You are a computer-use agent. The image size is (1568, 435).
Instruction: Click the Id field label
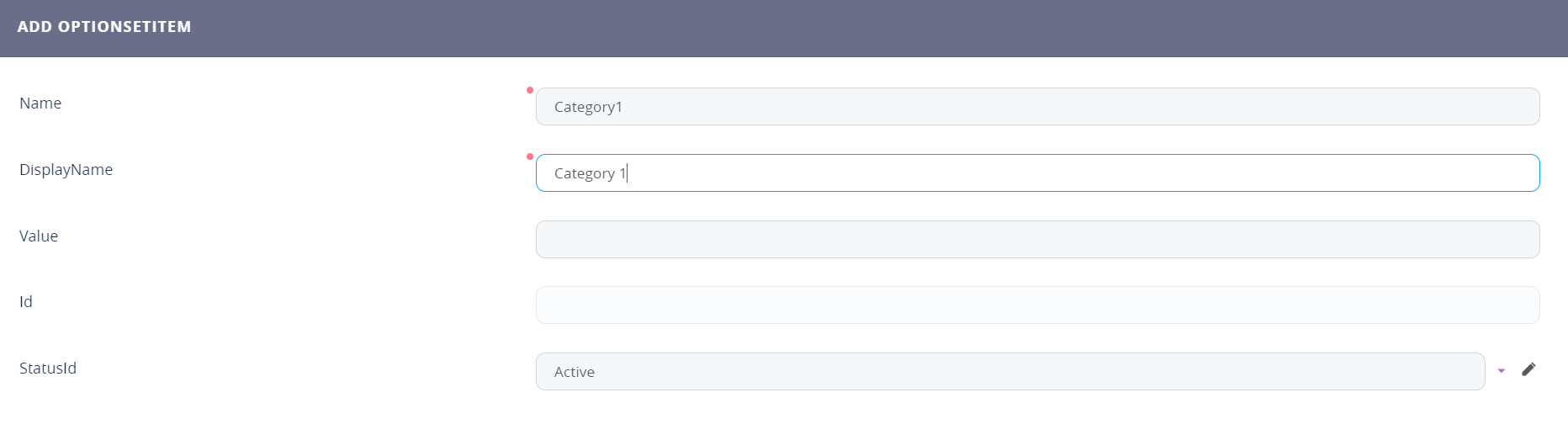pos(26,302)
